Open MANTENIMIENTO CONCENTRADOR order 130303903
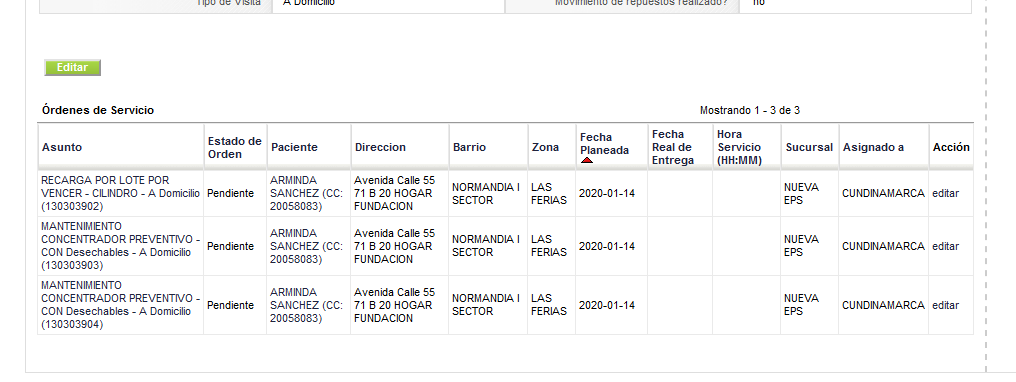Viewport: 1016px width, 382px height. (121, 246)
